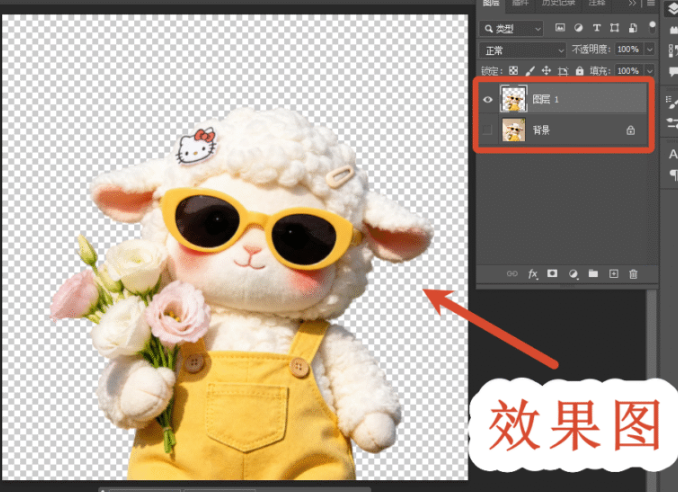Click the 图层 1 layer thumbnail
The image size is (678, 492).
(513, 99)
